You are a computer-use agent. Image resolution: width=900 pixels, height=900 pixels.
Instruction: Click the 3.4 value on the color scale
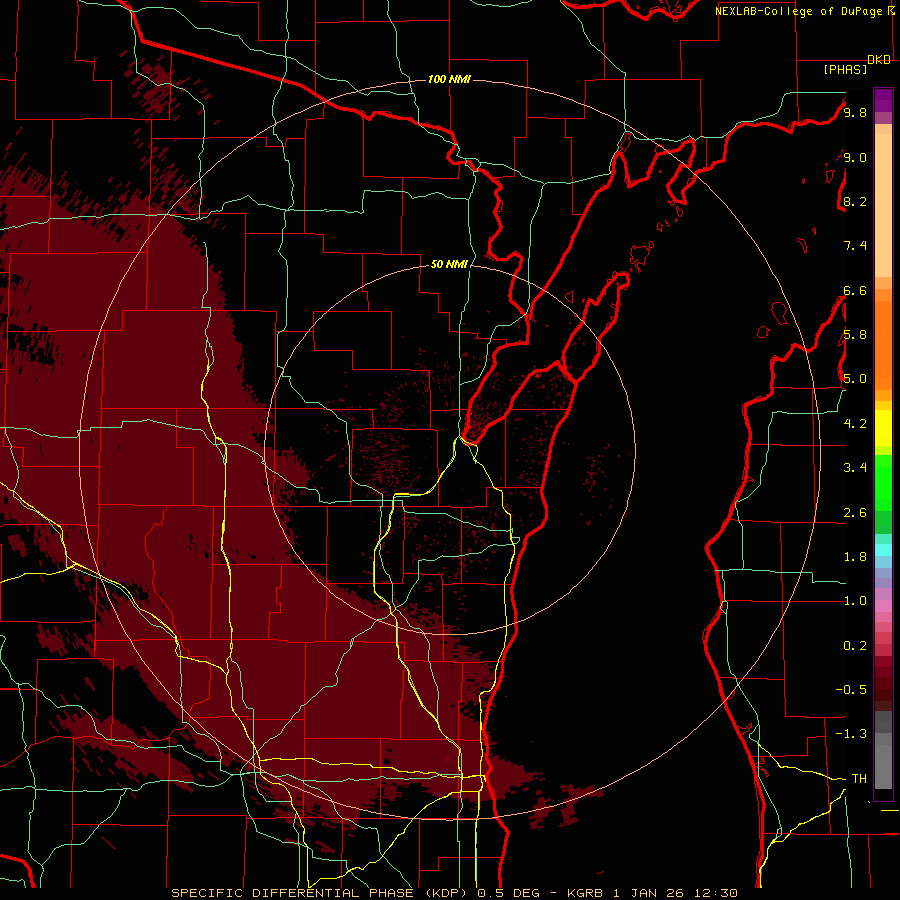click(x=855, y=468)
